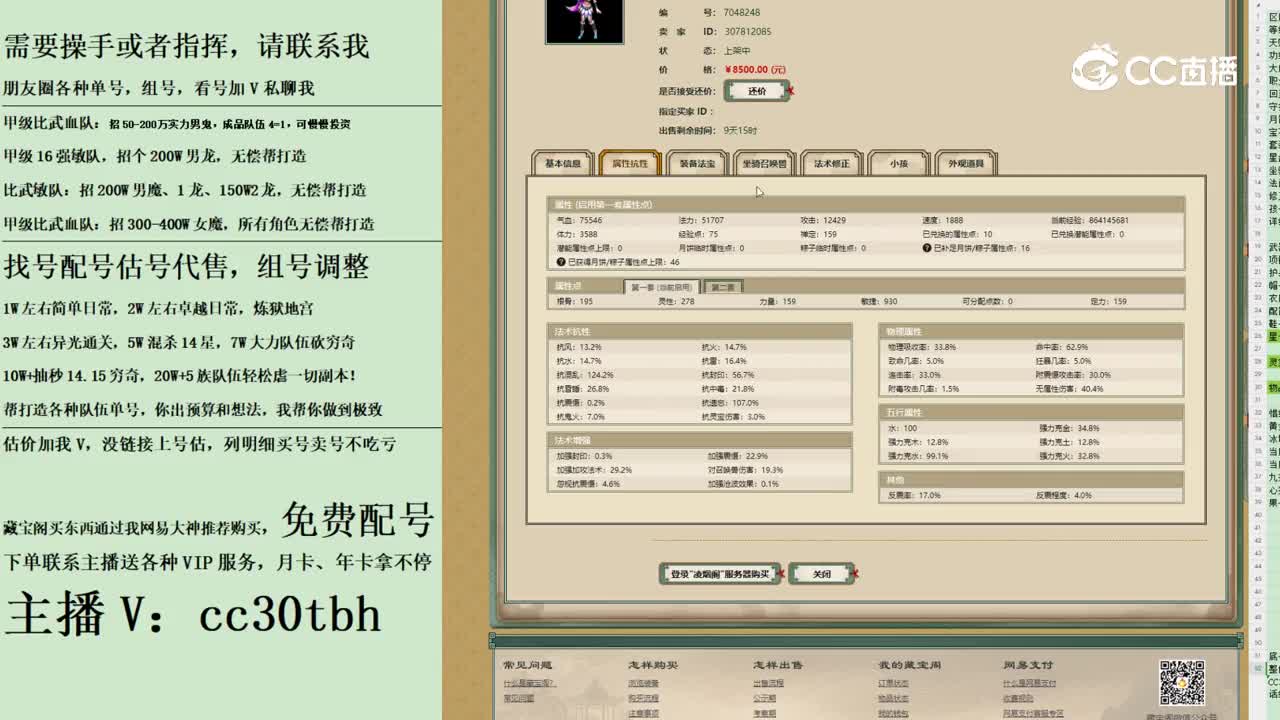
Task: Open the 什么是网易支付 footer link
Action: tap(1029, 684)
